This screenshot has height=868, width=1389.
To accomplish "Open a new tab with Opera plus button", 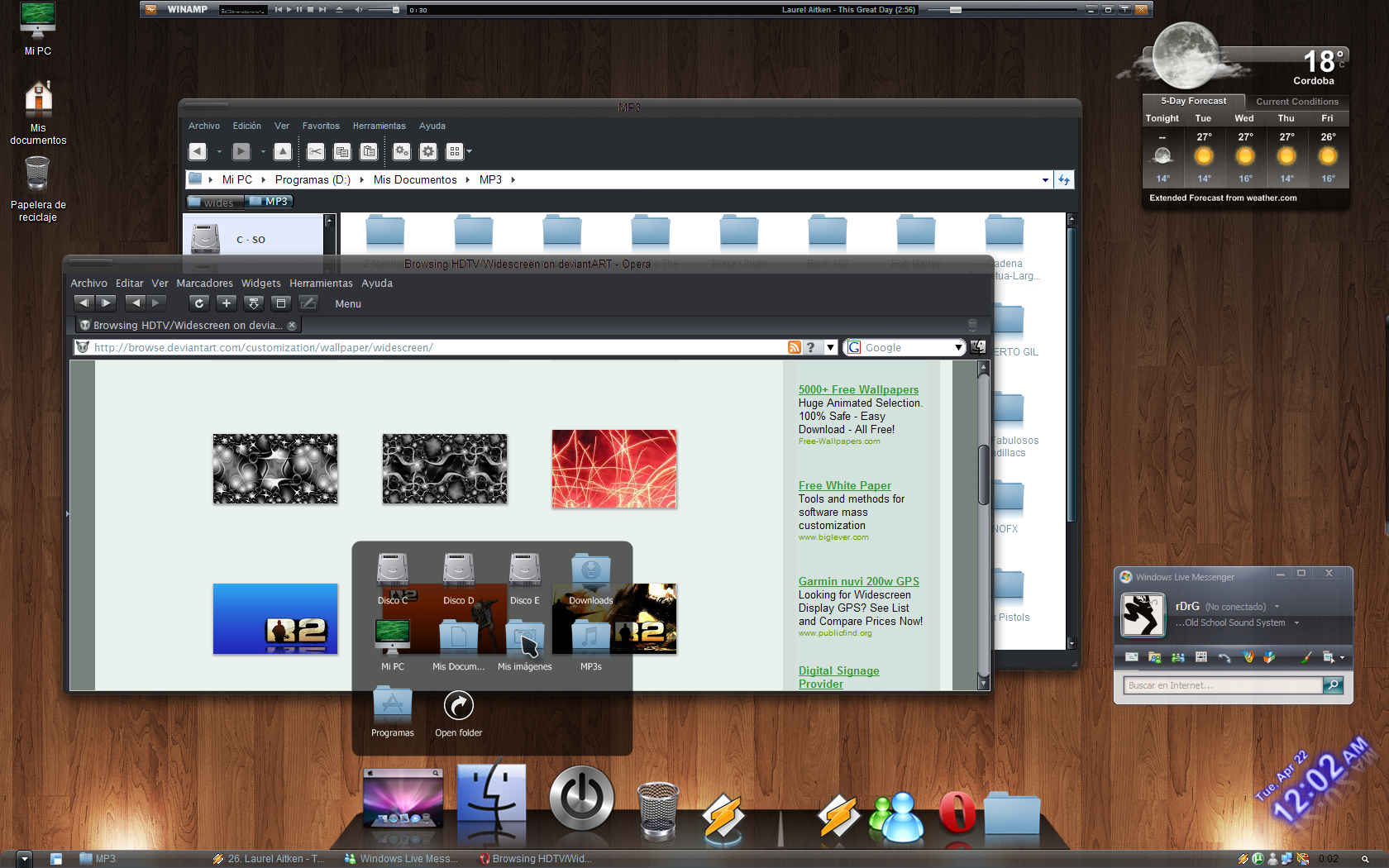I will (x=227, y=303).
